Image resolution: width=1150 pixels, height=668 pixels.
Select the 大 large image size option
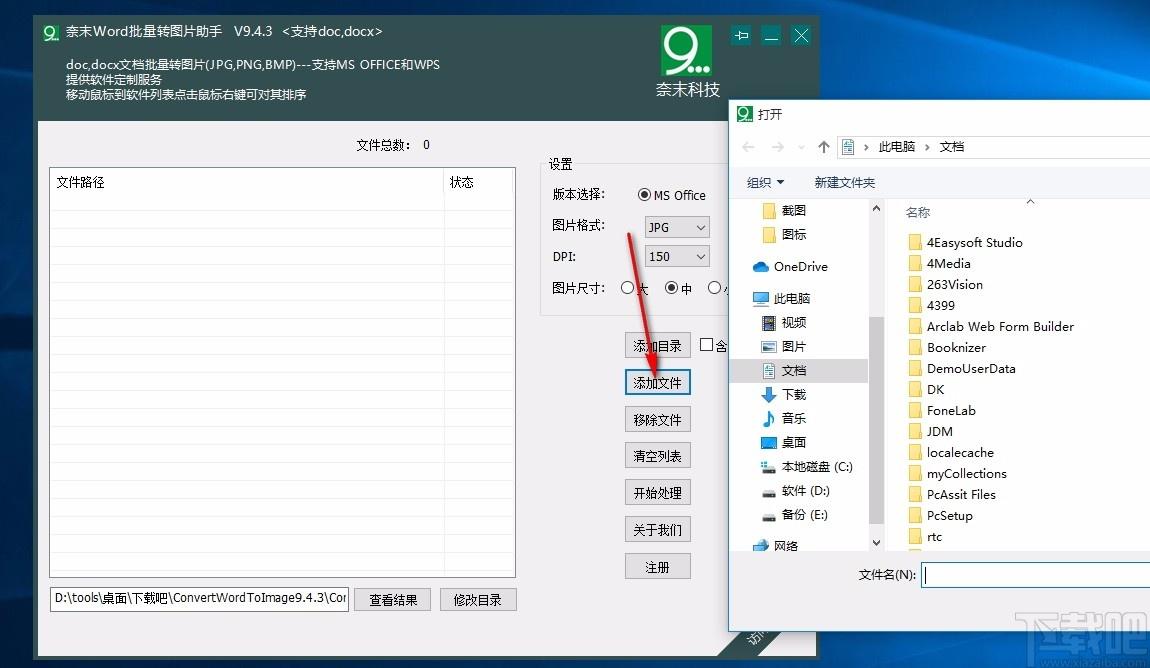click(x=627, y=288)
